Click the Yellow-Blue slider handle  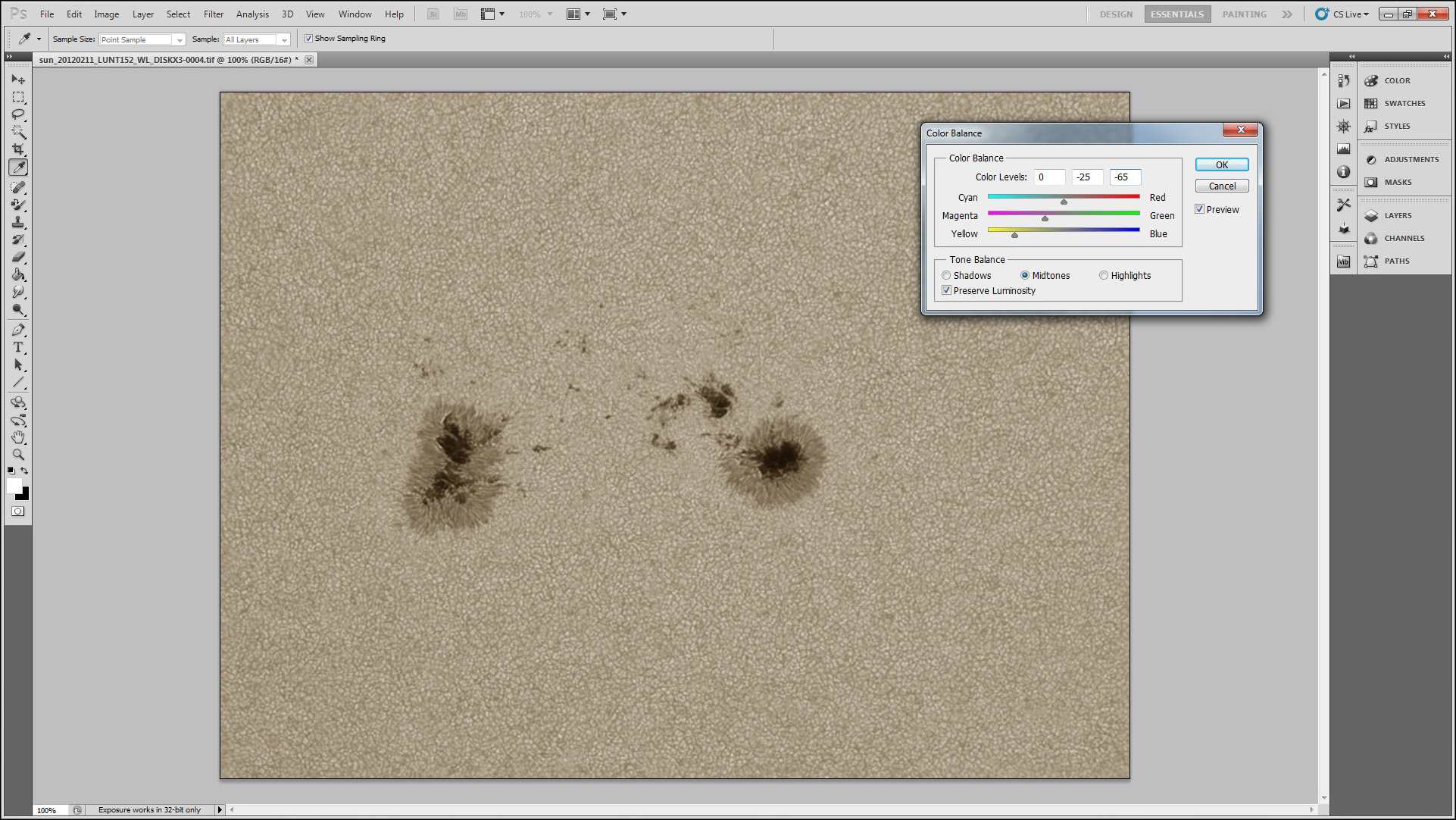1014,235
